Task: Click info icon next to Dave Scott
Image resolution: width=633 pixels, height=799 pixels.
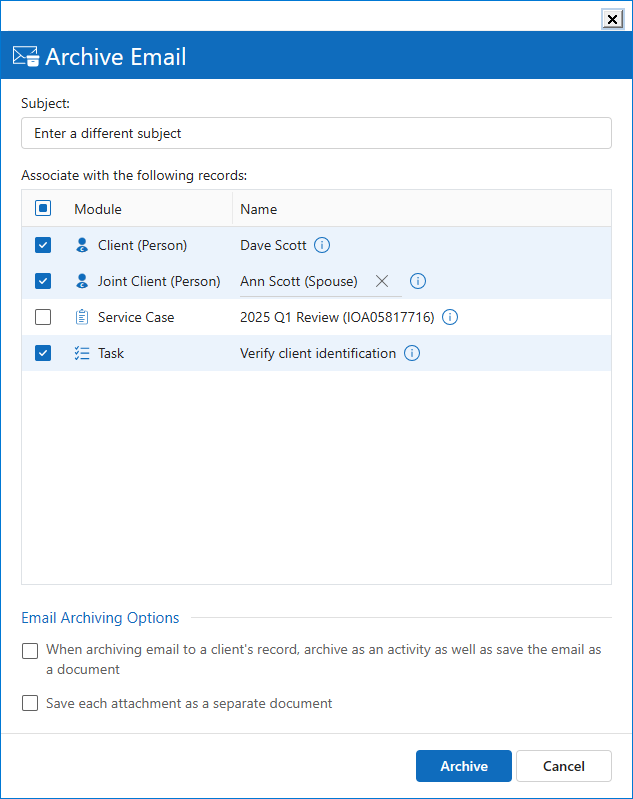Action: pyautogui.click(x=322, y=245)
